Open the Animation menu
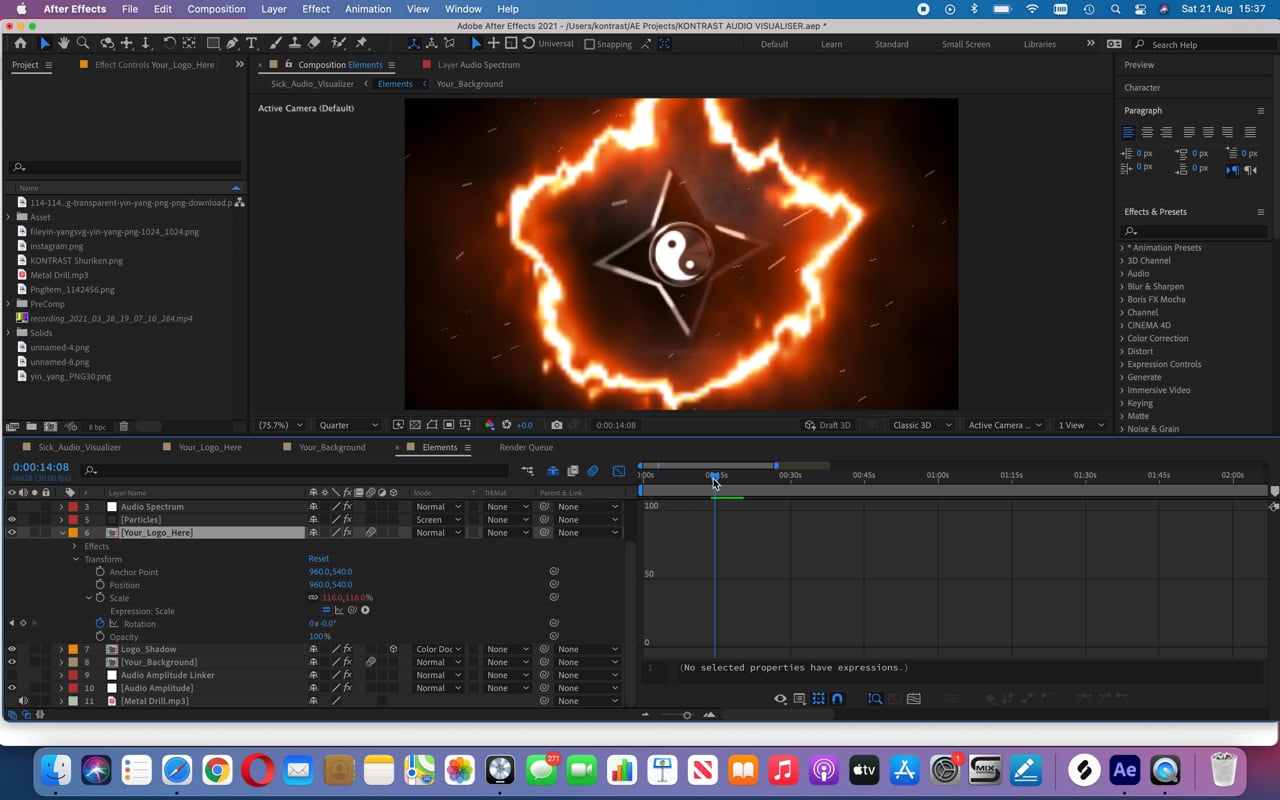Image resolution: width=1280 pixels, height=800 pixels. [368, 9]
